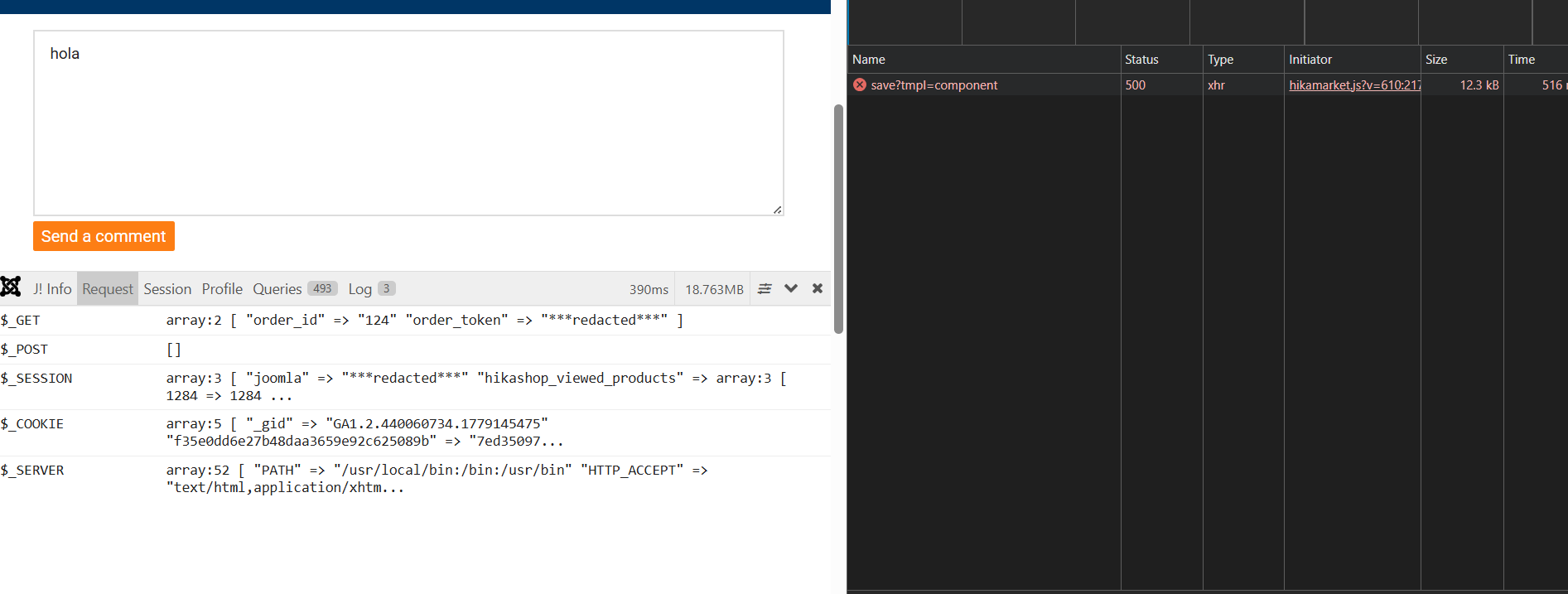Screen dimensions: 1568x594
Task: Sort requests by Type column header
Action: pyautogui.click(x=1243, y=60)
